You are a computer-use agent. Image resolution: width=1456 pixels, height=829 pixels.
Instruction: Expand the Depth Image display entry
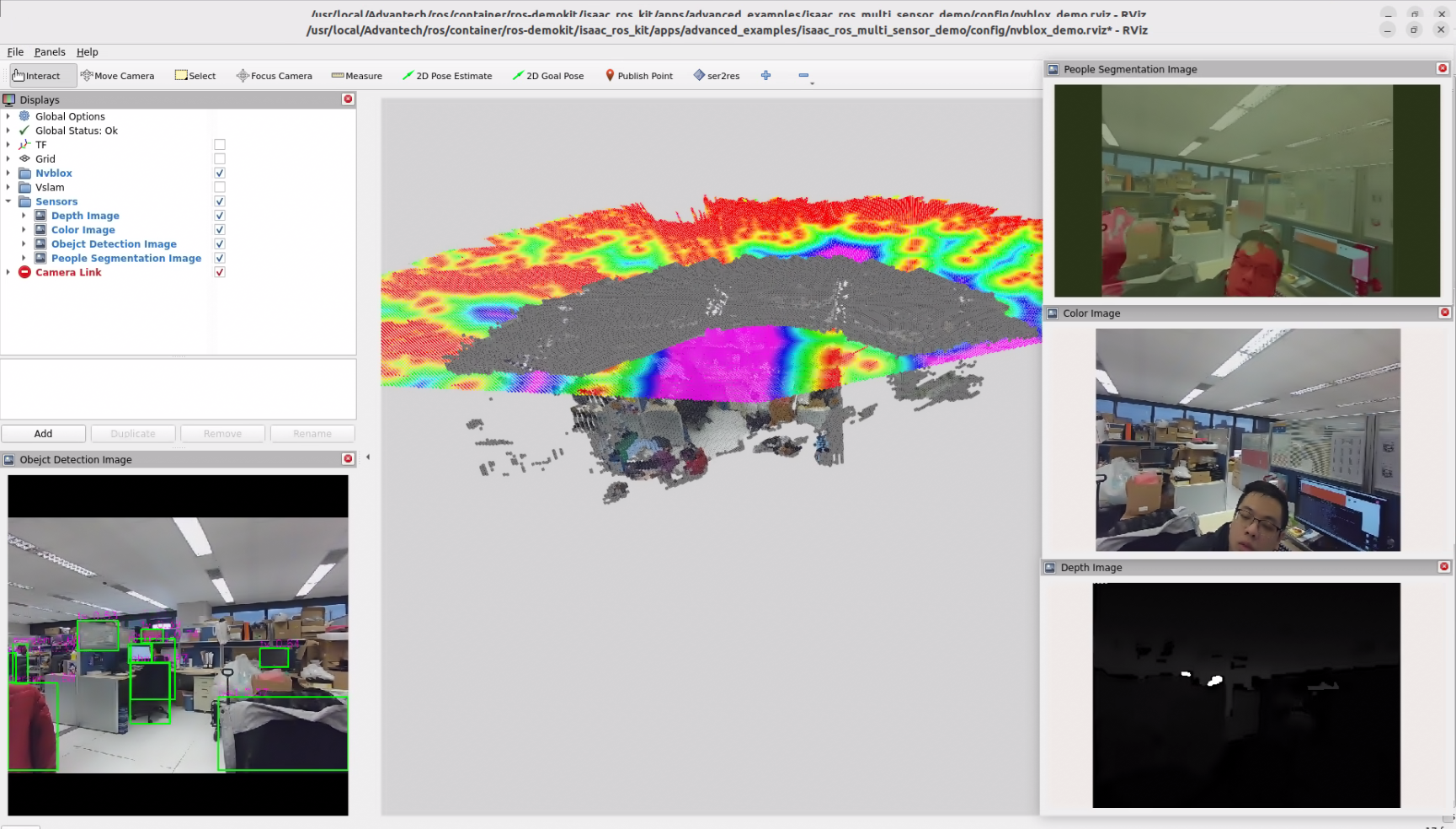tap(24, 217)
